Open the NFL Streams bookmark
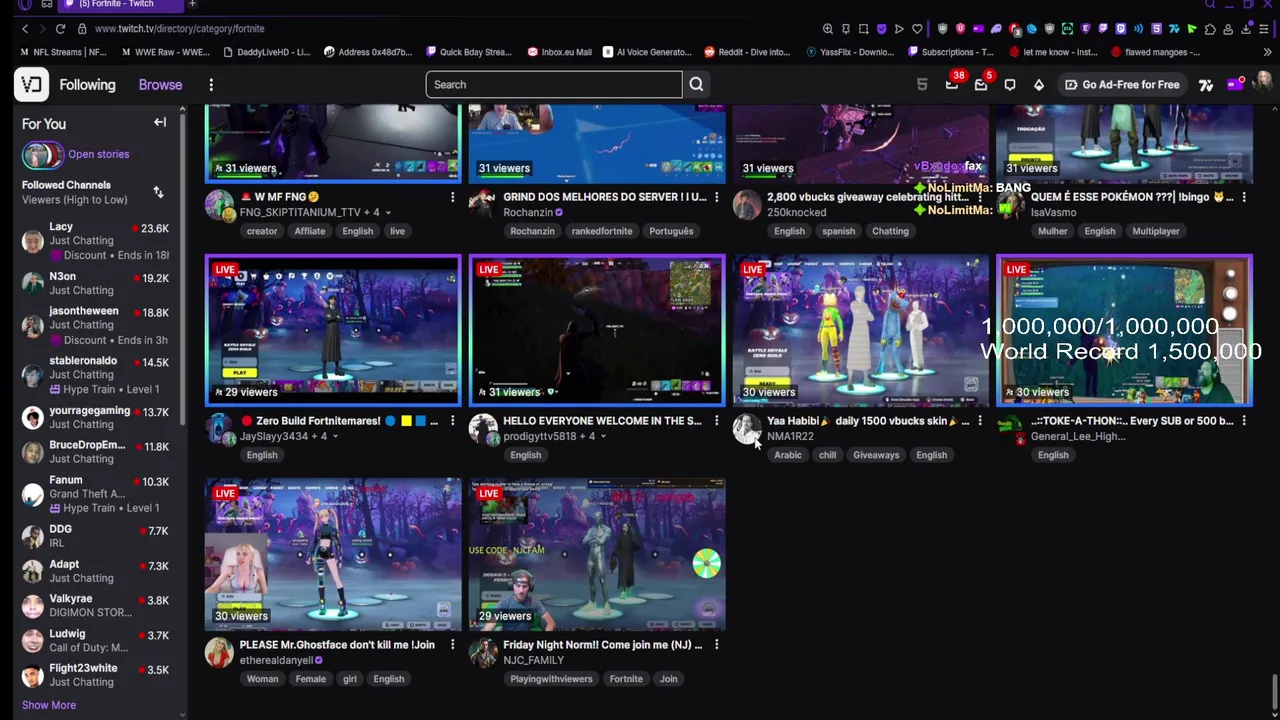The width and height of the screenshot is (1280, 720). 63,52
